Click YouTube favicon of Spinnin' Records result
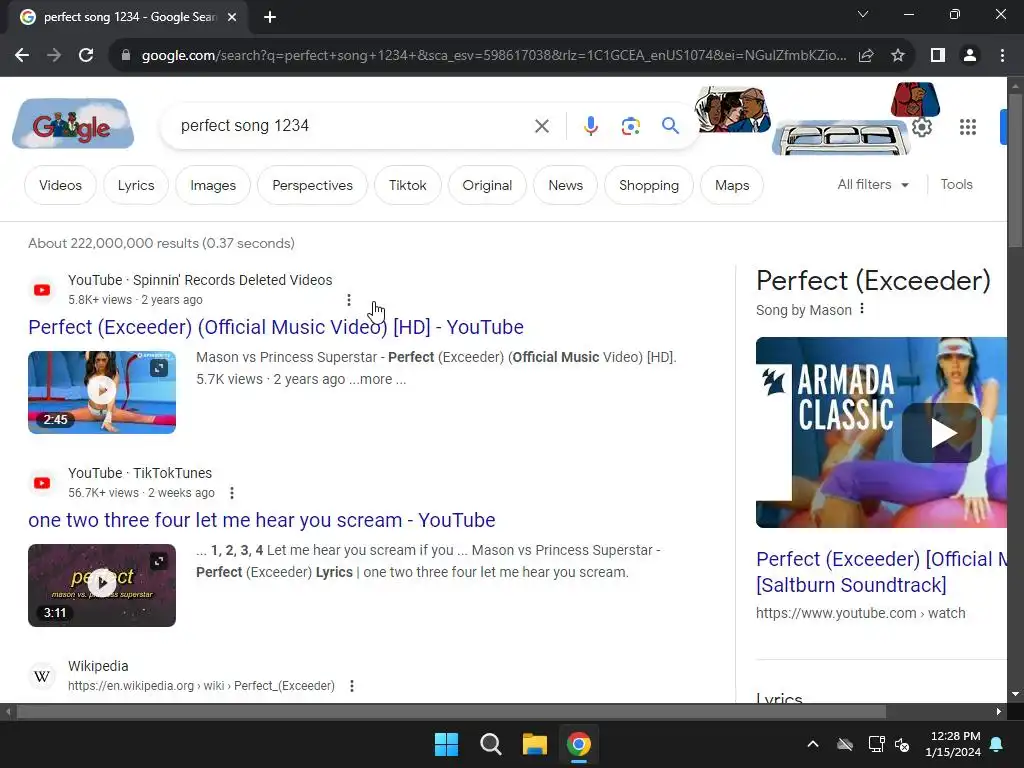 42,290
